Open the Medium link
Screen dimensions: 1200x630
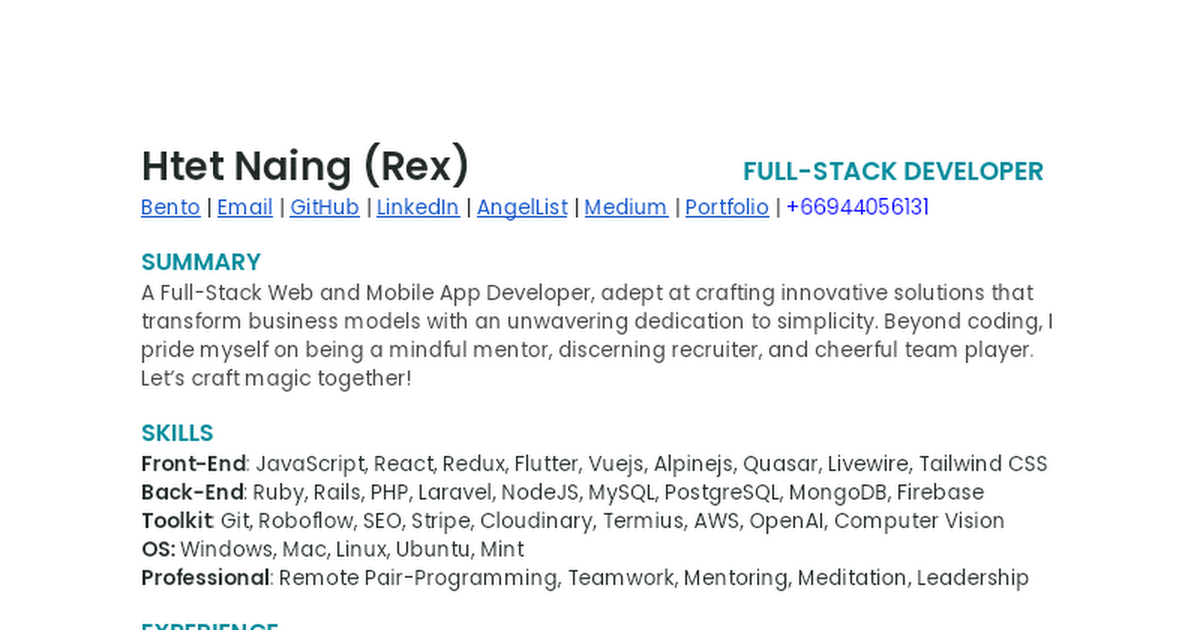click(x=626, y=207)
